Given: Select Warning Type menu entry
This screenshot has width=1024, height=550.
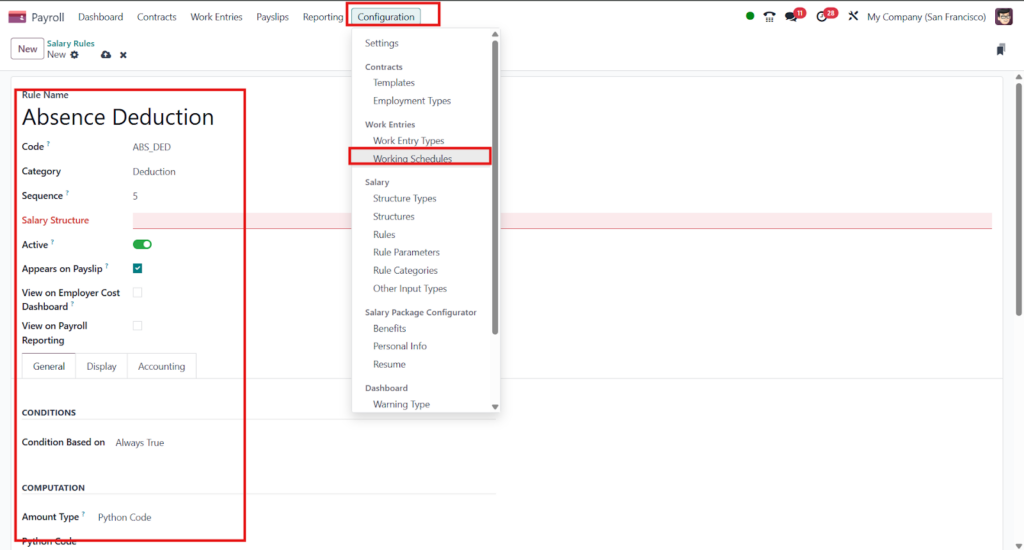Looking at the screenshot, I should (x=402, y=404).
